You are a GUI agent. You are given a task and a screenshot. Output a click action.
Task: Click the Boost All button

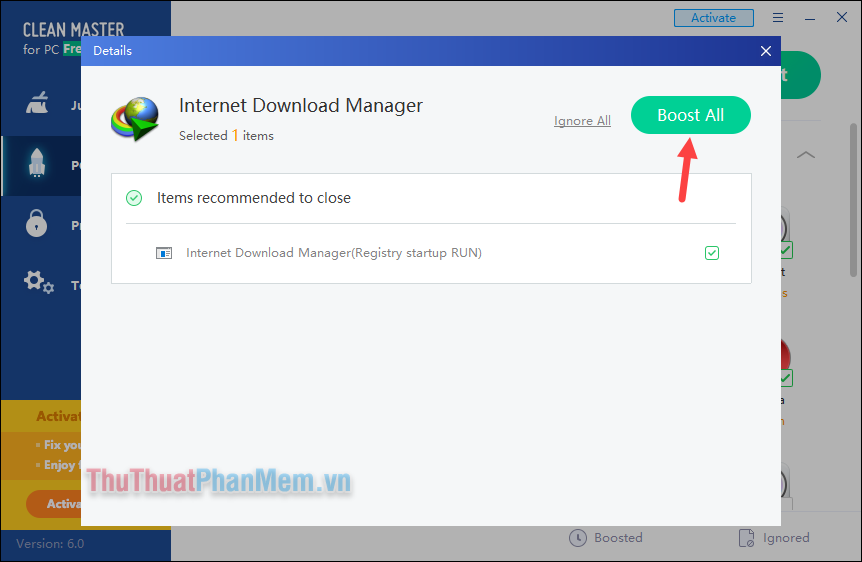click(x=690, y=115)
